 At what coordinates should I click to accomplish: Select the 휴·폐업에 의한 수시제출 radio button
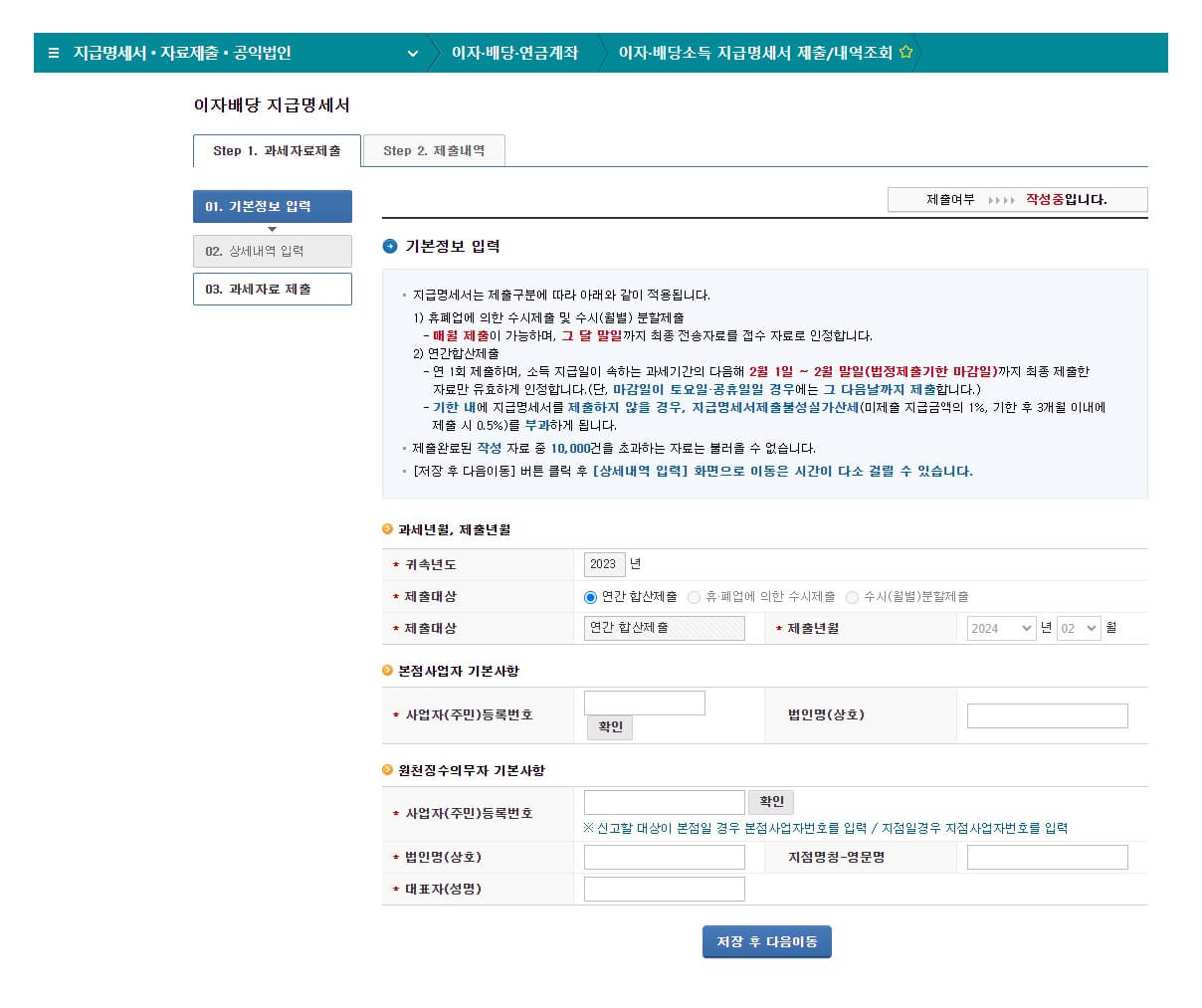[694, 596]
